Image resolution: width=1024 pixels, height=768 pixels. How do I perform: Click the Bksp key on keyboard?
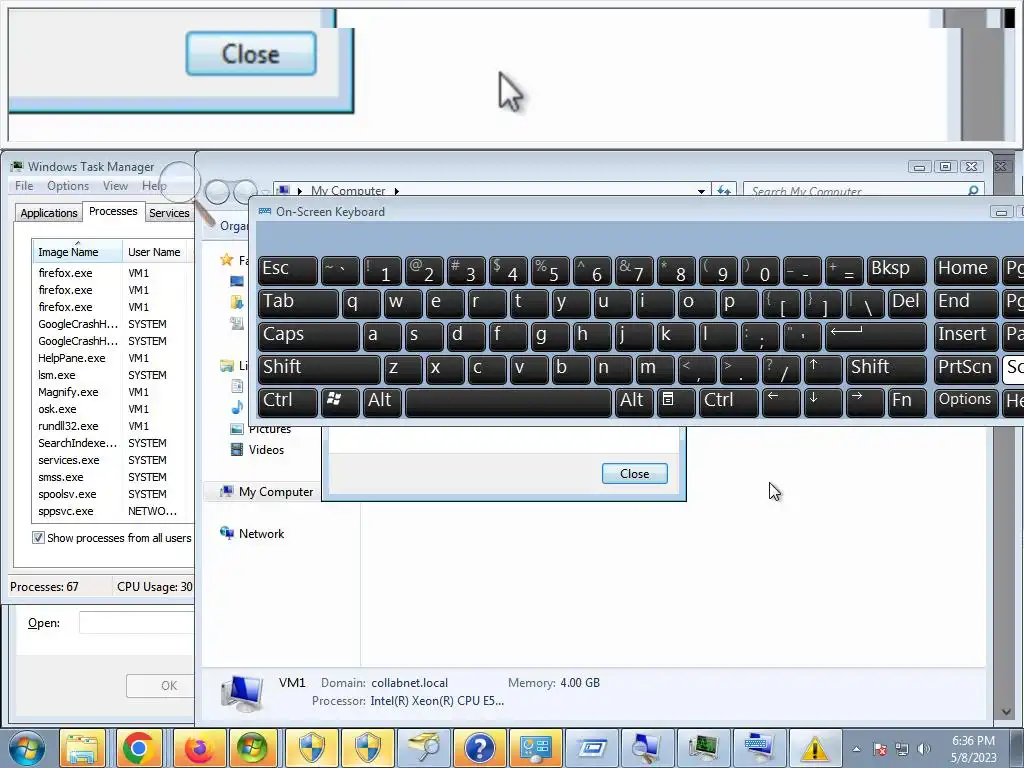[897, 270]
